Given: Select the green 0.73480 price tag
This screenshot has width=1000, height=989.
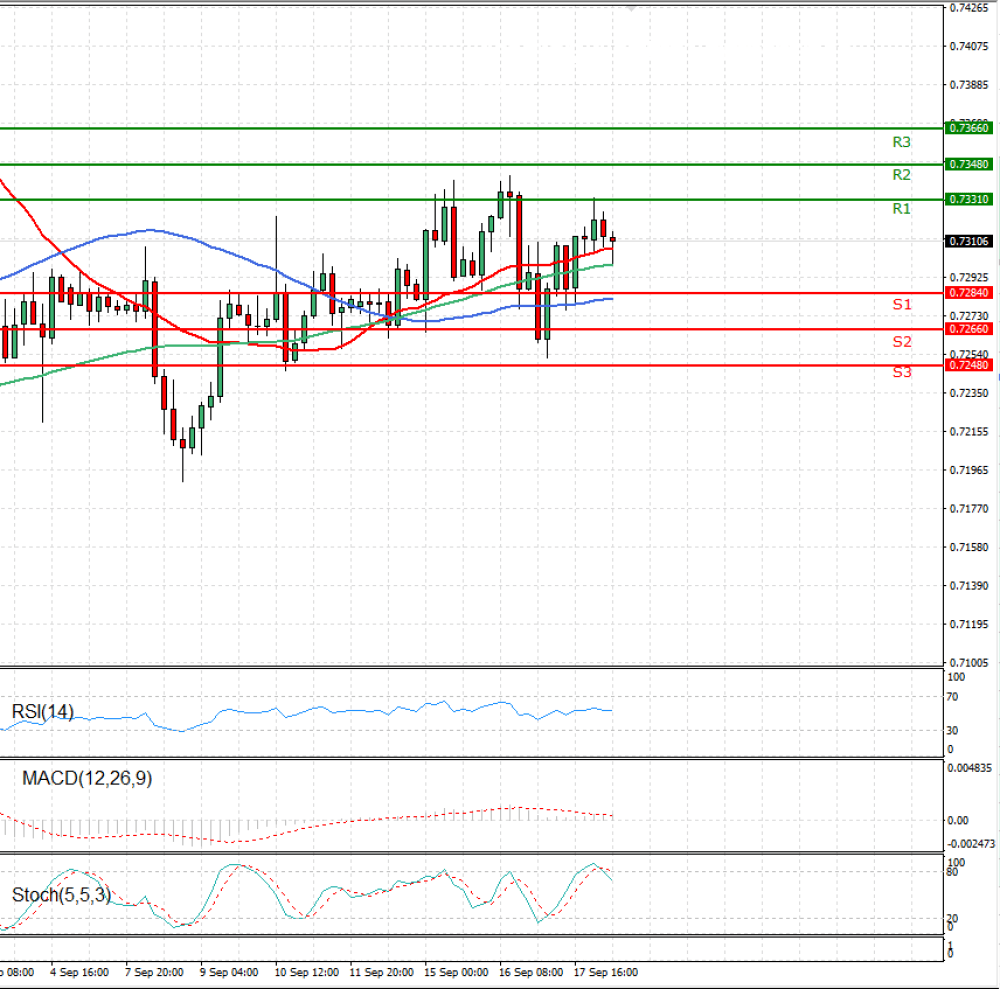Looking at the screenshot, I should [968, 165].
